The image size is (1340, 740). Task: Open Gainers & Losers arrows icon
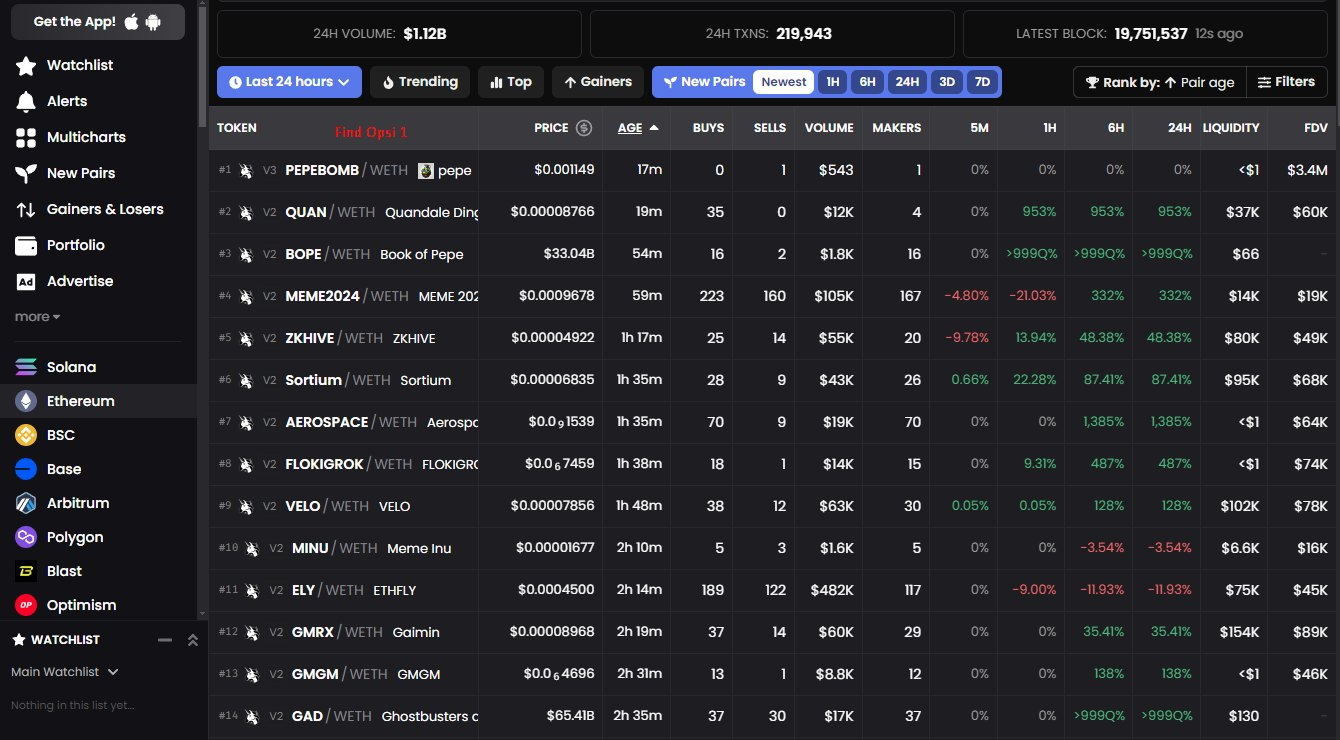point(26,210)
